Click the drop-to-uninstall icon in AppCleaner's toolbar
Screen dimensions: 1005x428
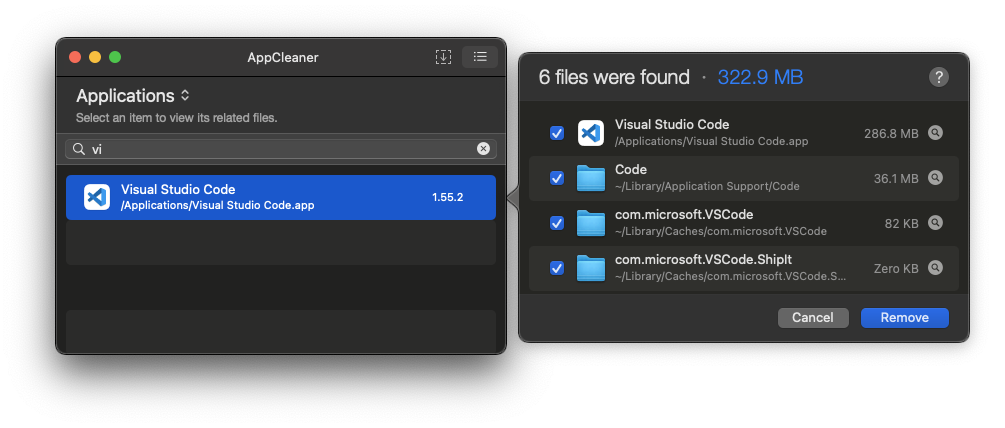(x=444, y=57)
